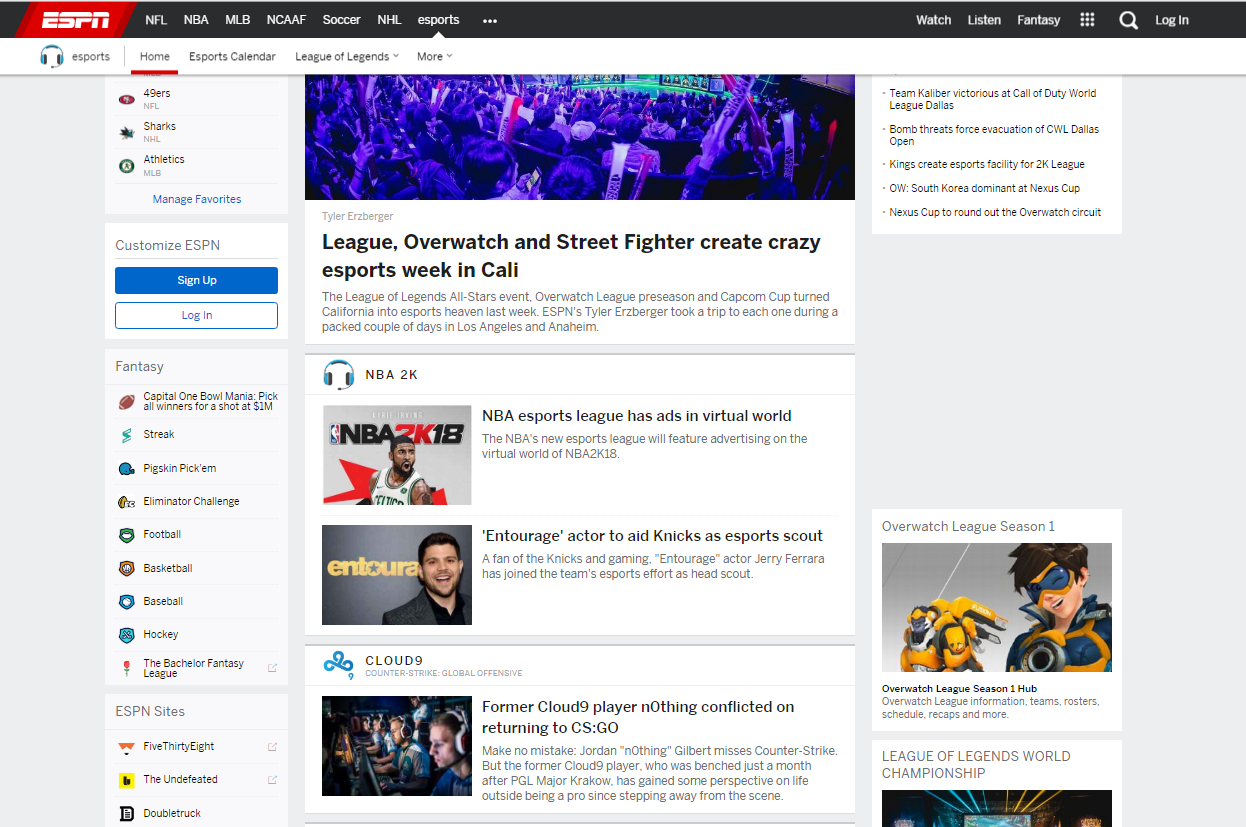Click the Capital One Bowl Mania football icon
The image size is (1246, 827).
126,402
